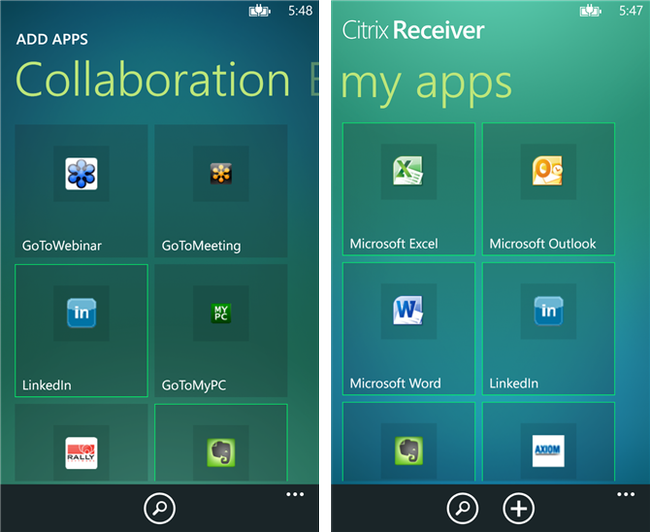Tap the ADD APPS title
Viewport: 650px width, 532px height.
point(52,39)
